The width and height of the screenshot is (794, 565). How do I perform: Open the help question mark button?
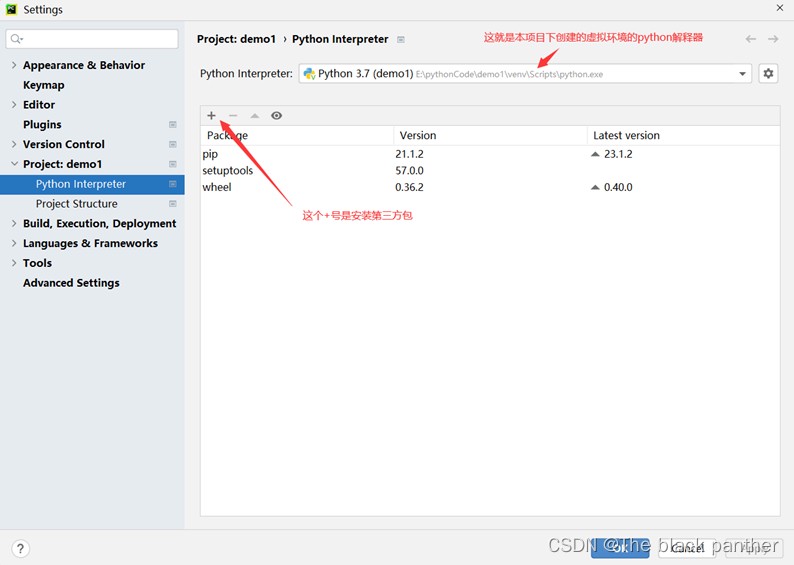[20, 548]
